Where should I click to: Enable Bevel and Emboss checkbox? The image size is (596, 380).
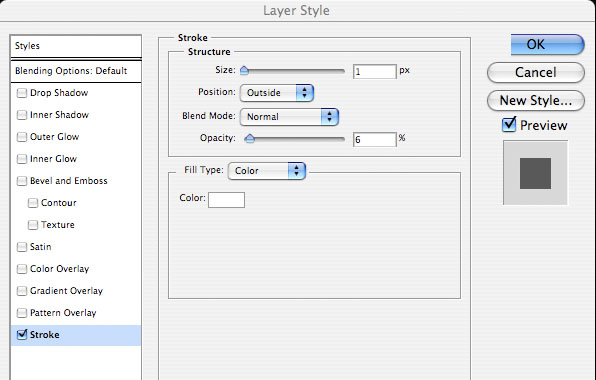pos(22,181)
